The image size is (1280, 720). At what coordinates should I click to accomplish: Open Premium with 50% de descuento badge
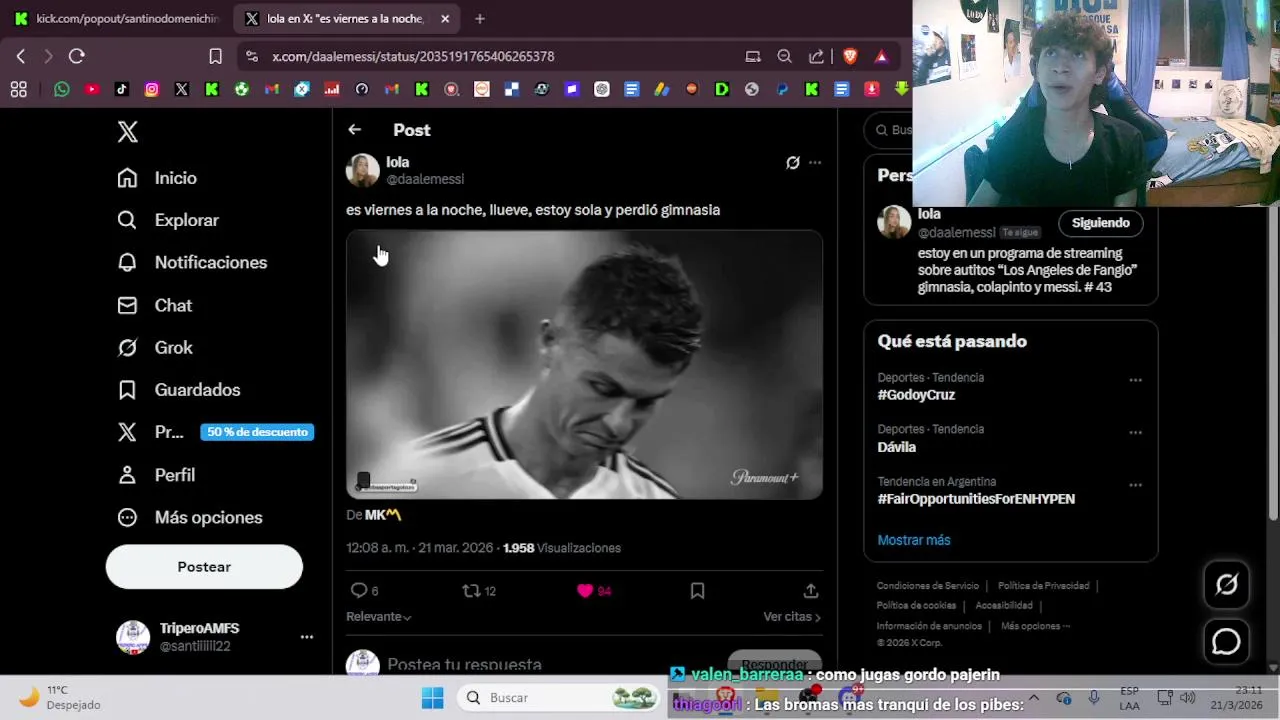pyautogui.click(x=215, y=432)
